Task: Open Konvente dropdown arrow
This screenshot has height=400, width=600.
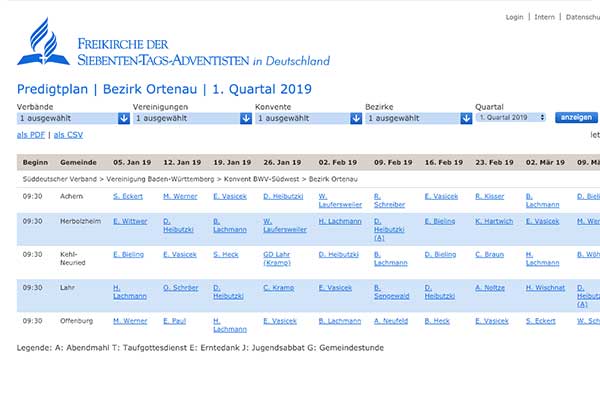Action: click(355, 118)
